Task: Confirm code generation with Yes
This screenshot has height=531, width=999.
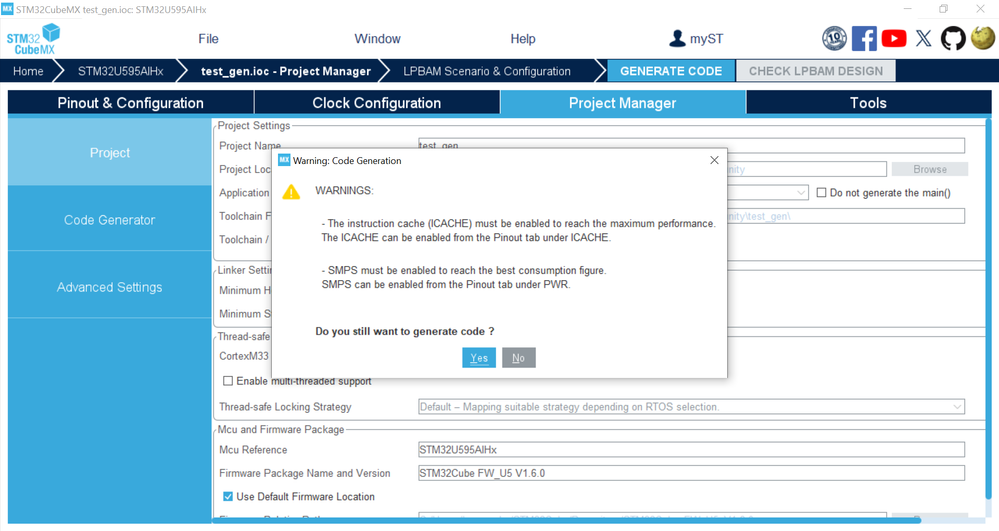Action: tap(479, 358)
